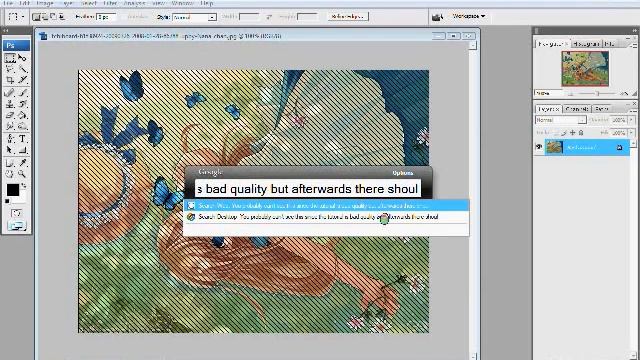The image size is (640, 360).
Task: Open the foreground color picker
Action: point(13,190)
